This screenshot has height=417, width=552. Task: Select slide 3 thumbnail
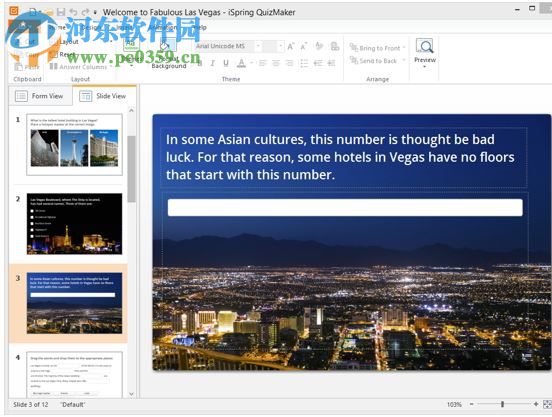coord(74,303)
